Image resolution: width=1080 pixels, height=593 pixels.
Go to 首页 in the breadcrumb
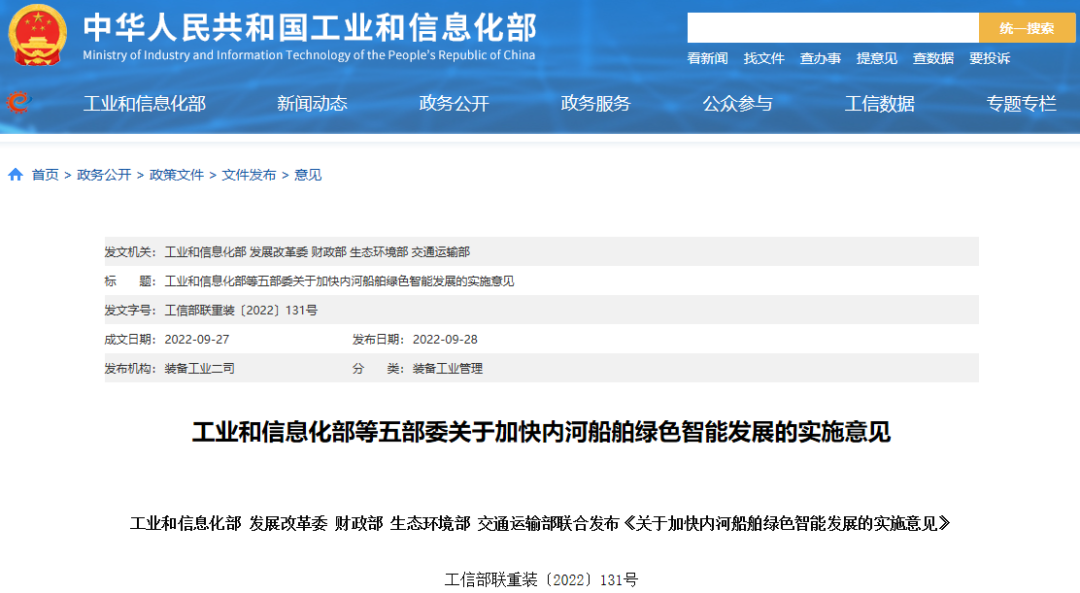coord(45,175)
